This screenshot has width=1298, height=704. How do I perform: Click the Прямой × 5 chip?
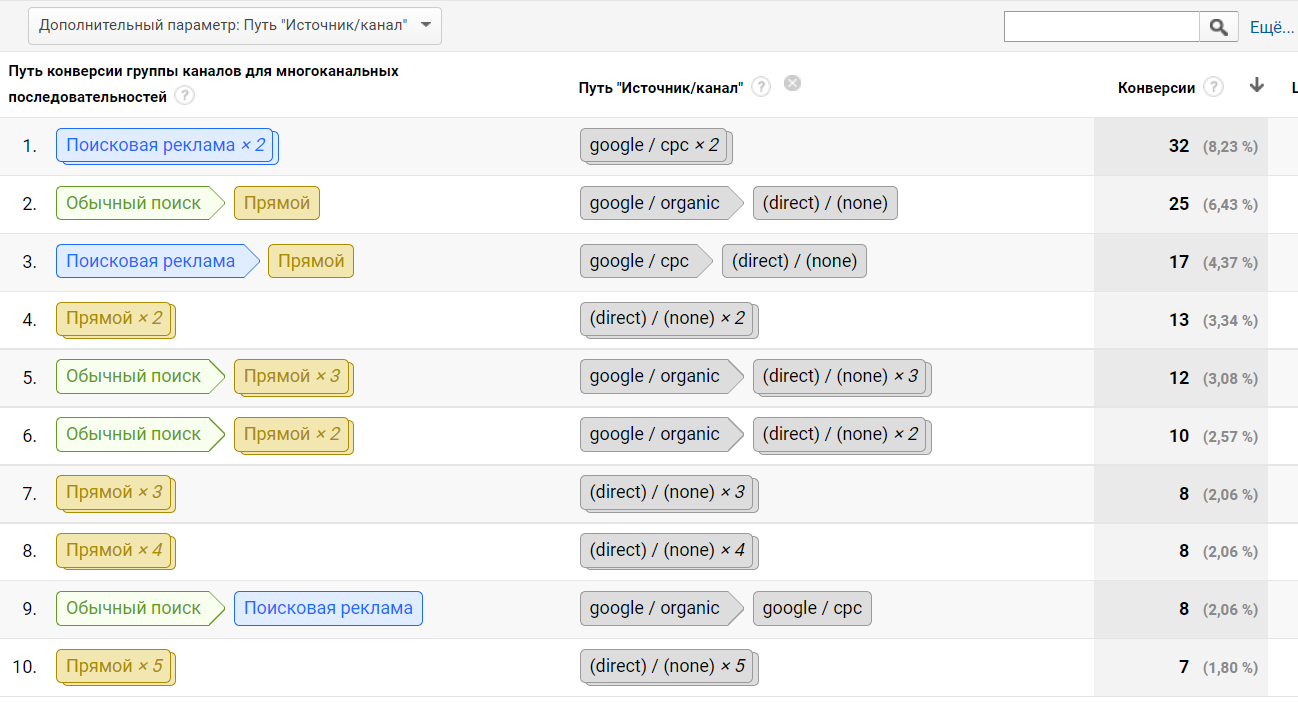pyautogui.click(x=114, y=667)
